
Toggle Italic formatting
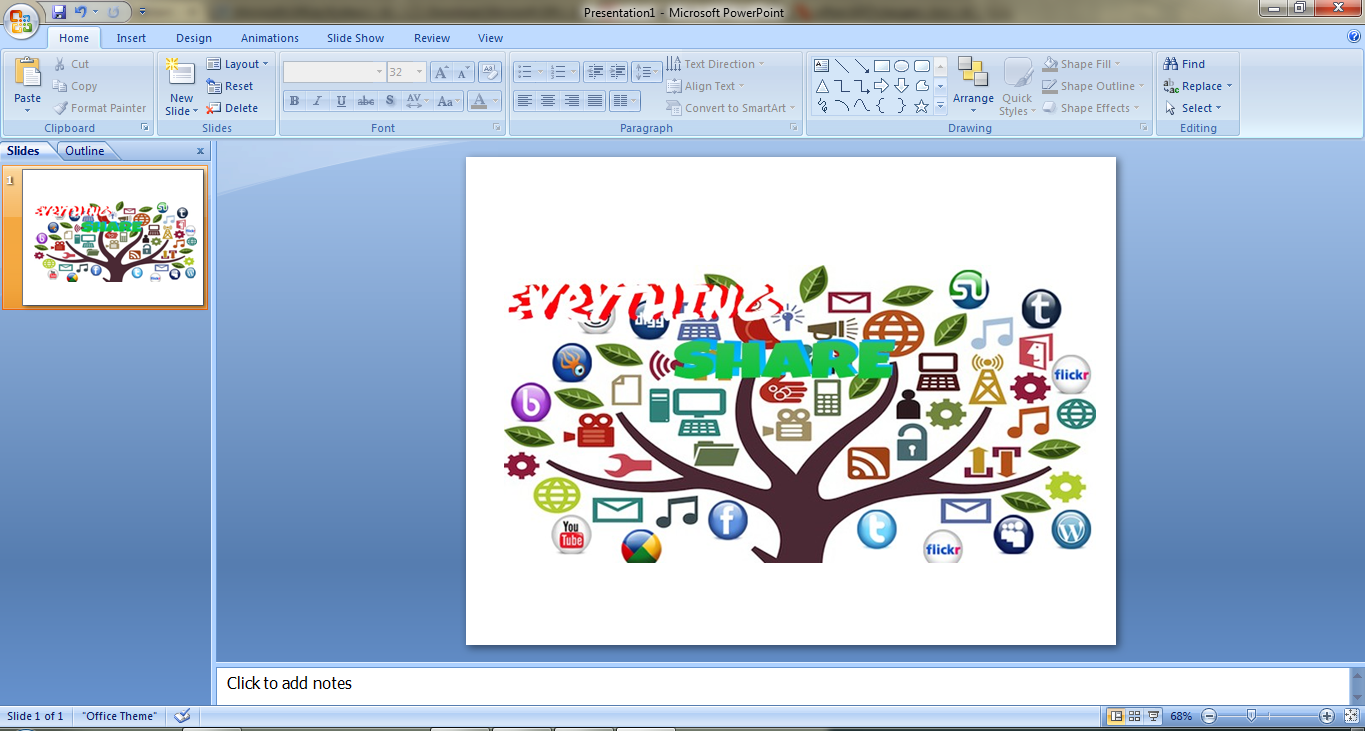point(317,101)
